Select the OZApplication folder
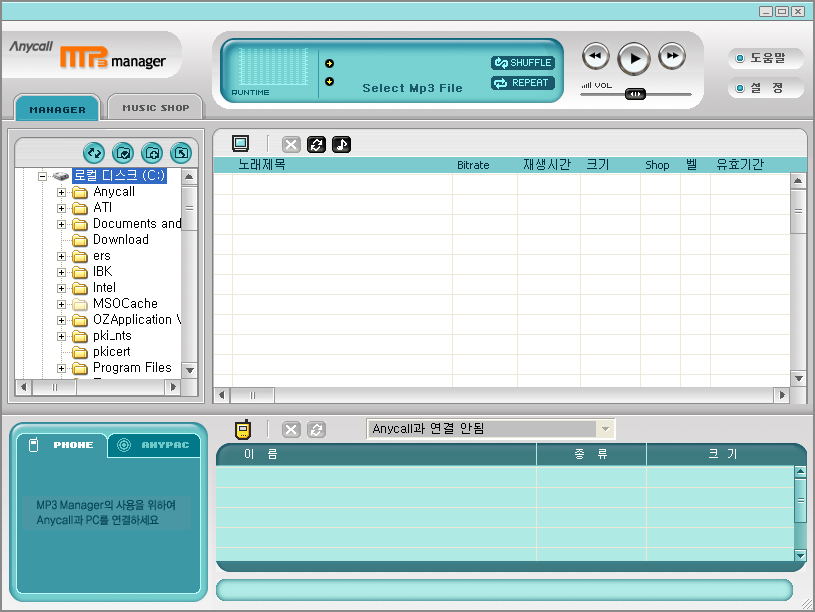The width and height of the screenshot is (815, 612). pyautogui.click(x=137, y=320)
